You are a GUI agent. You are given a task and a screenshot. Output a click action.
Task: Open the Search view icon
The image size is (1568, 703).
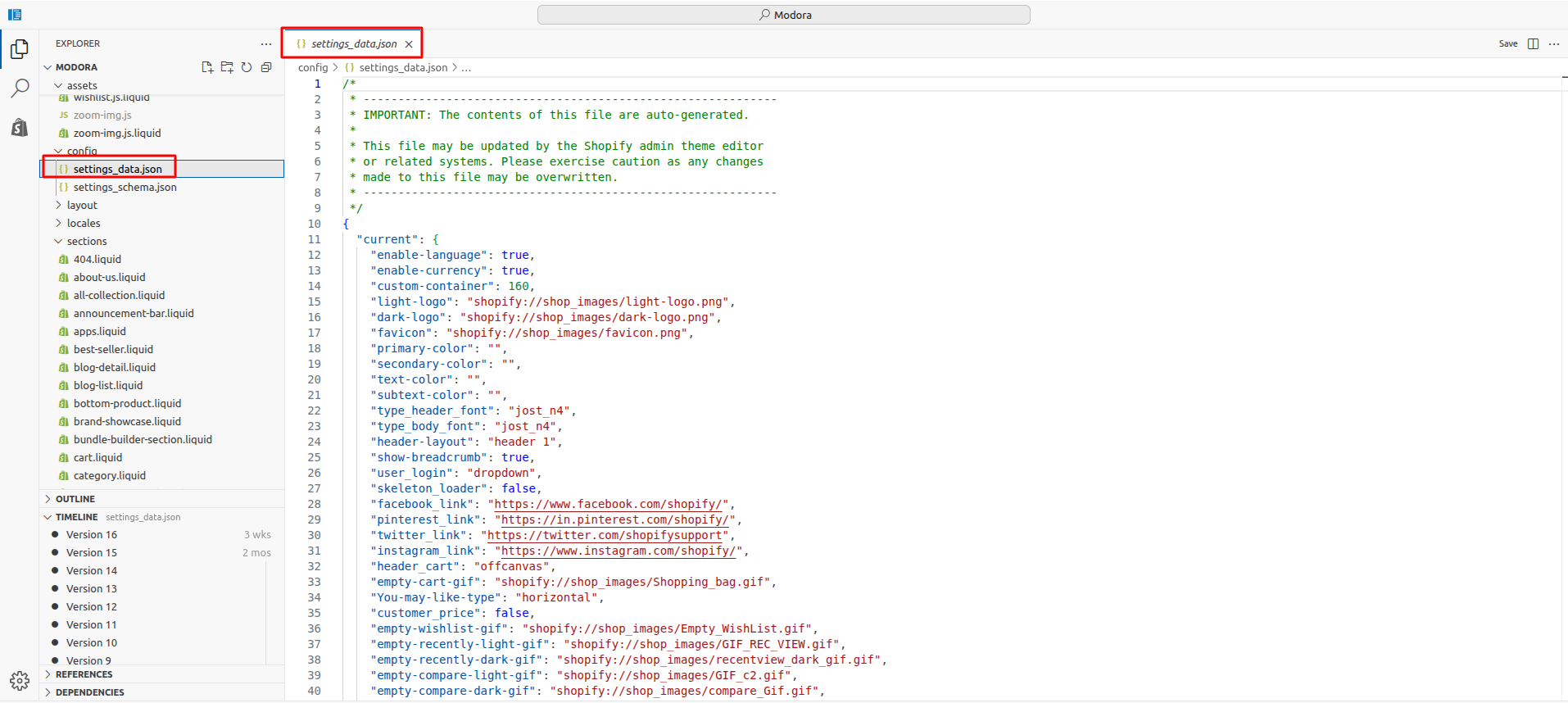(20, 88)
